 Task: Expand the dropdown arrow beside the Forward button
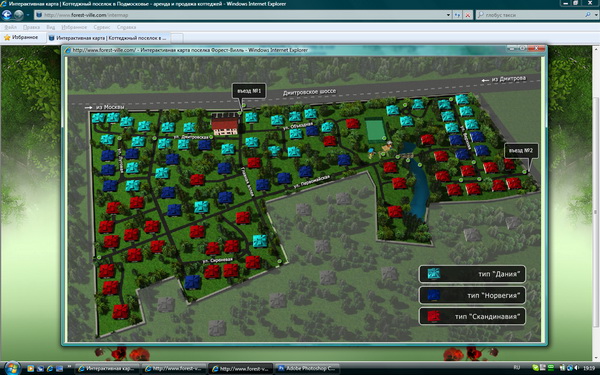point(28,15)
